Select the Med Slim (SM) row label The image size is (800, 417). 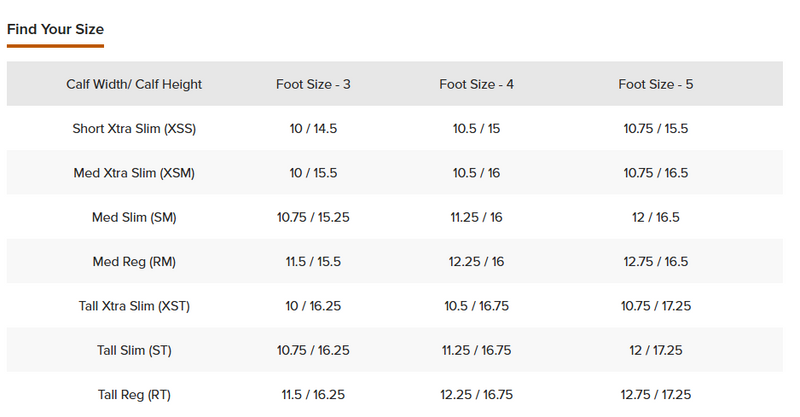click(134, 217)
